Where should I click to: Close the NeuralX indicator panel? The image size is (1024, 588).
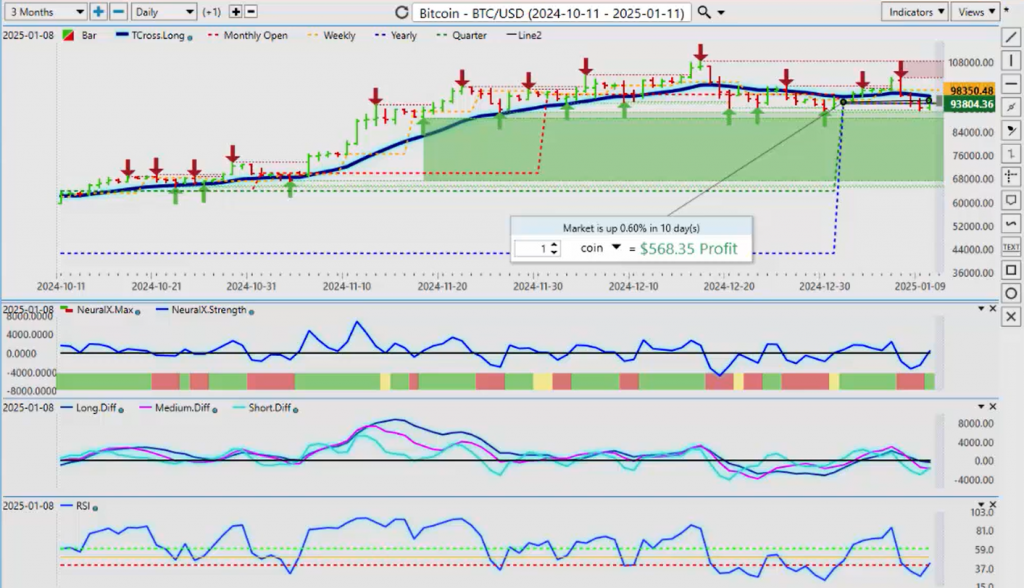pos(993,308)
